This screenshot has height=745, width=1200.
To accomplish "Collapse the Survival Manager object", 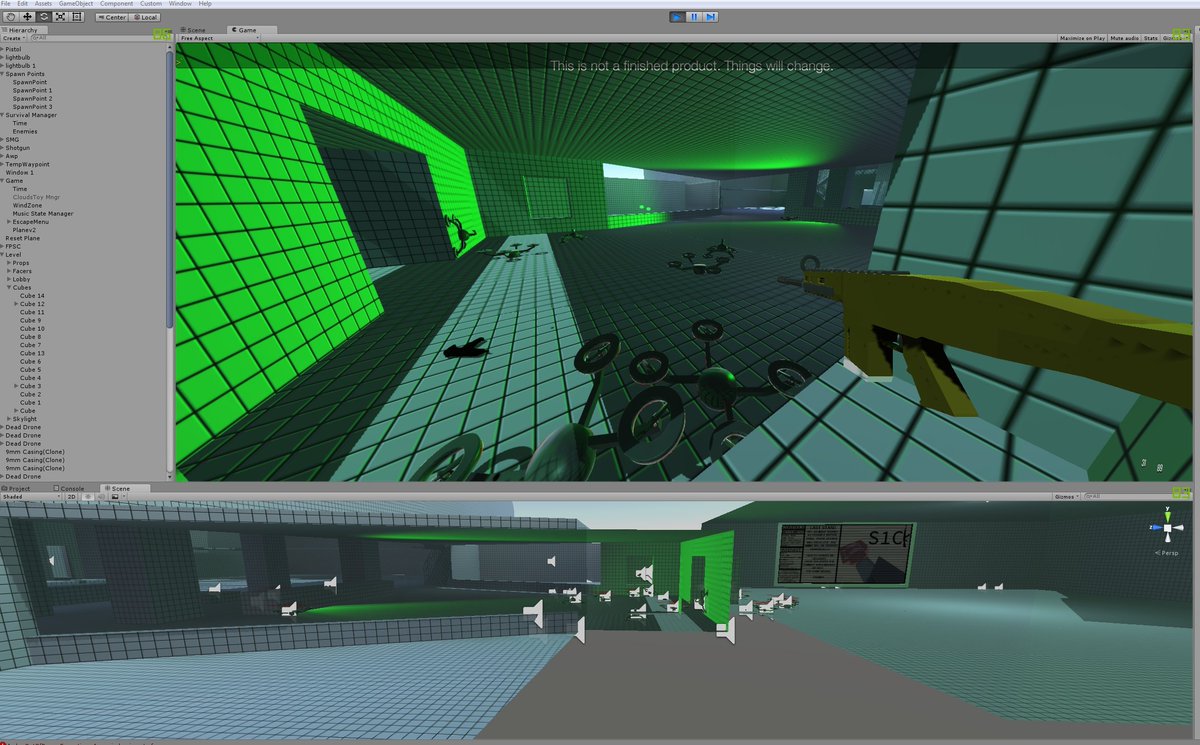I will tap(3, 115).
